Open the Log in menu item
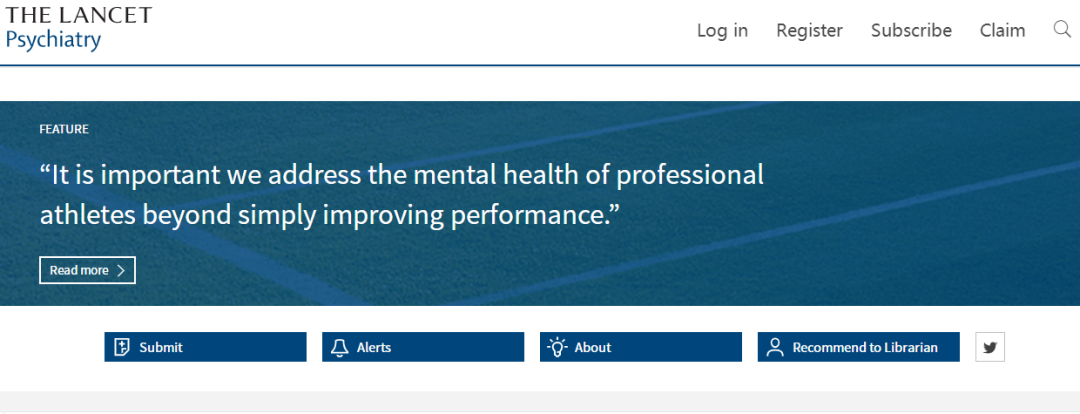The width and height of the screenshot is (1080, 414). [x=722, y=30]
